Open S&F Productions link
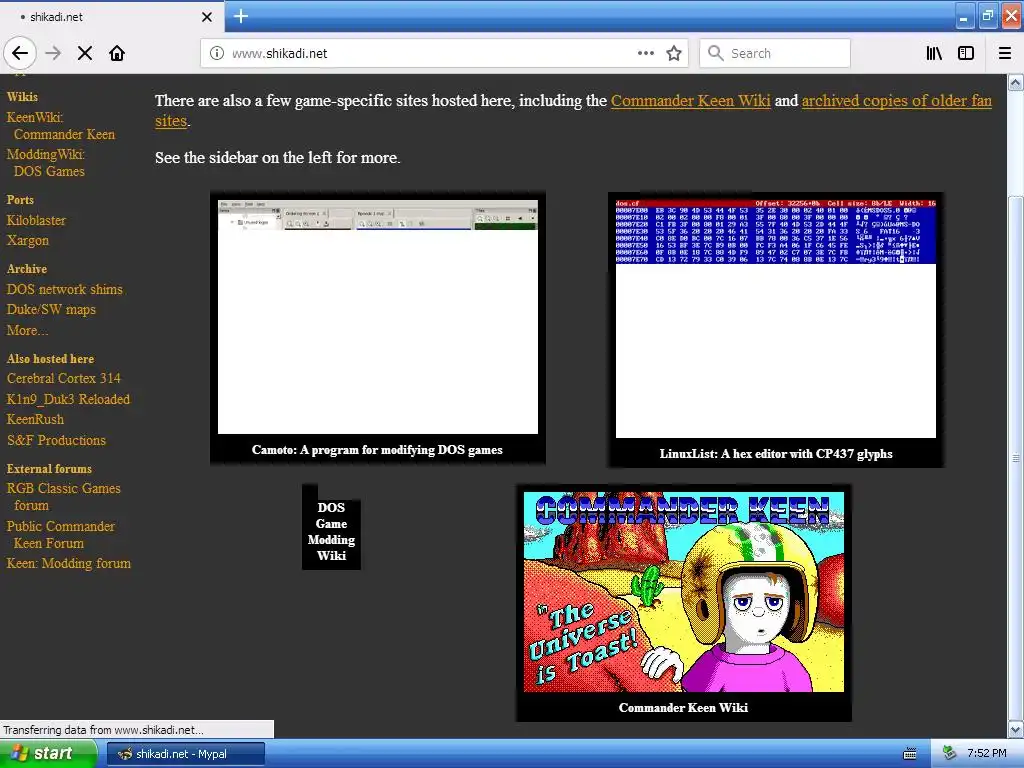 (56, 440)
